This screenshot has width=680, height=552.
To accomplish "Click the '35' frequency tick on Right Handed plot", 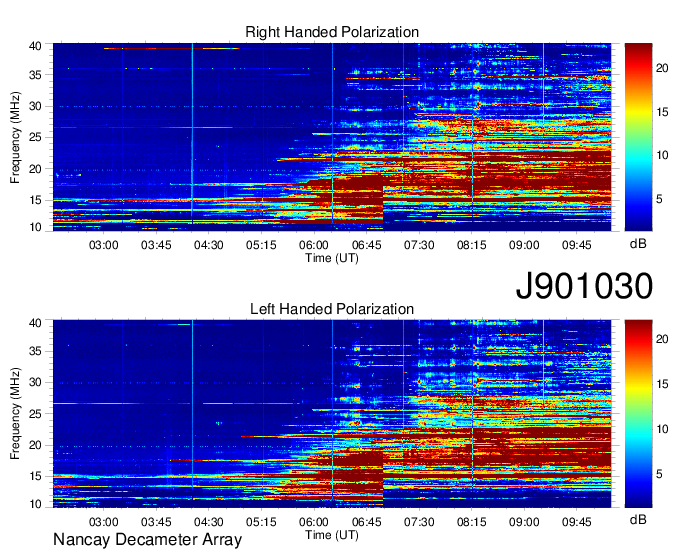I will click(x=35, y=75).
